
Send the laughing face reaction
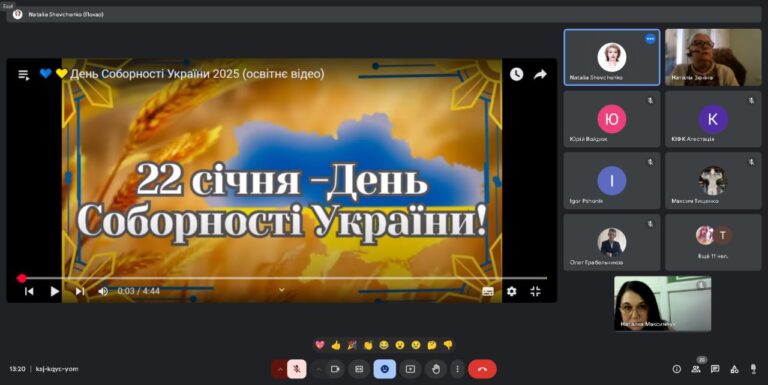tap(384, 345)
